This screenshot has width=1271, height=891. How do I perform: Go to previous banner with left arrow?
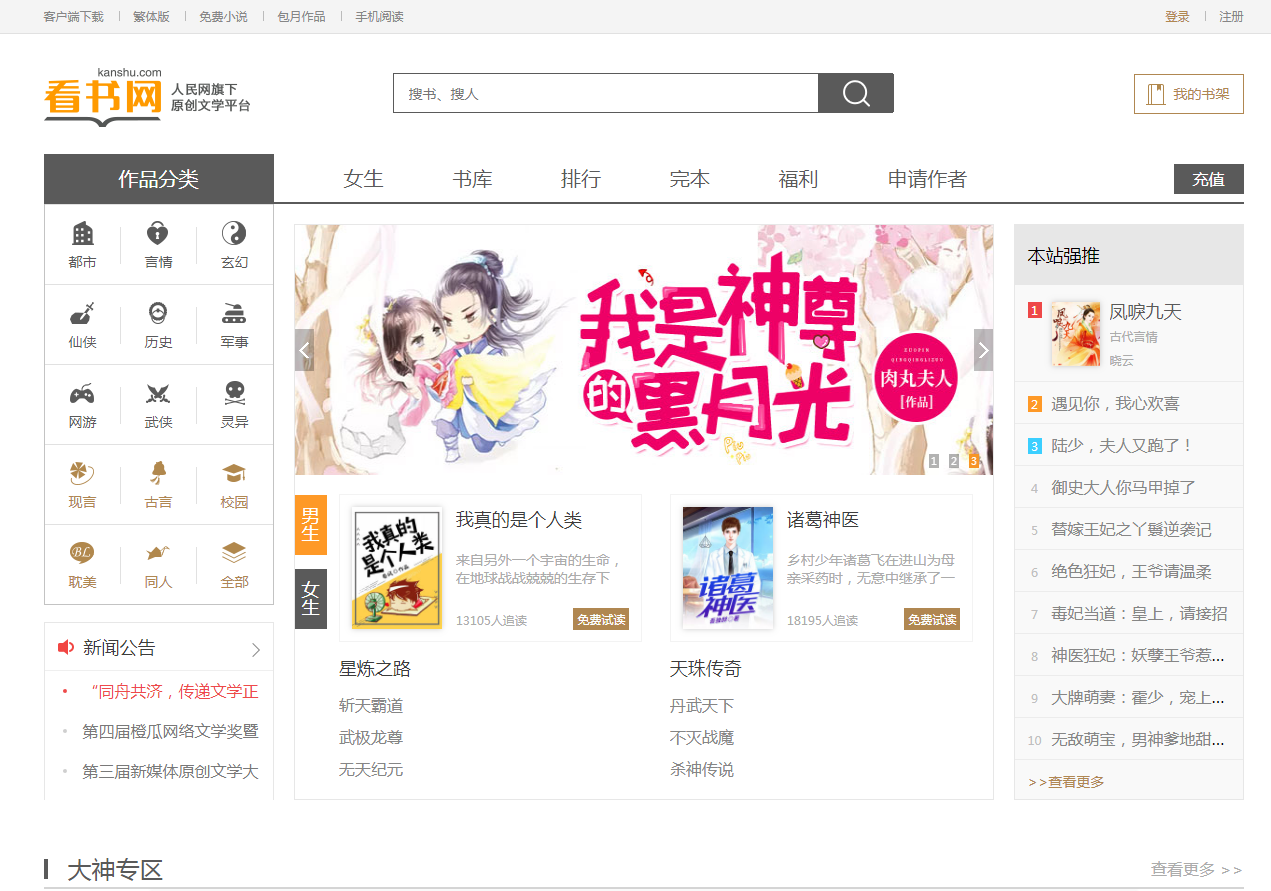click(305, 350)
